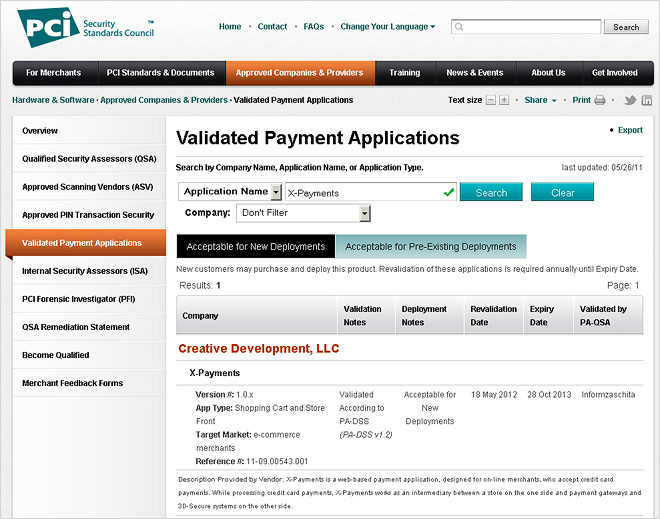660x519 pixels.
Task: Open Approved Scanning Vendors (ASV) page
Action: (89, 187)
